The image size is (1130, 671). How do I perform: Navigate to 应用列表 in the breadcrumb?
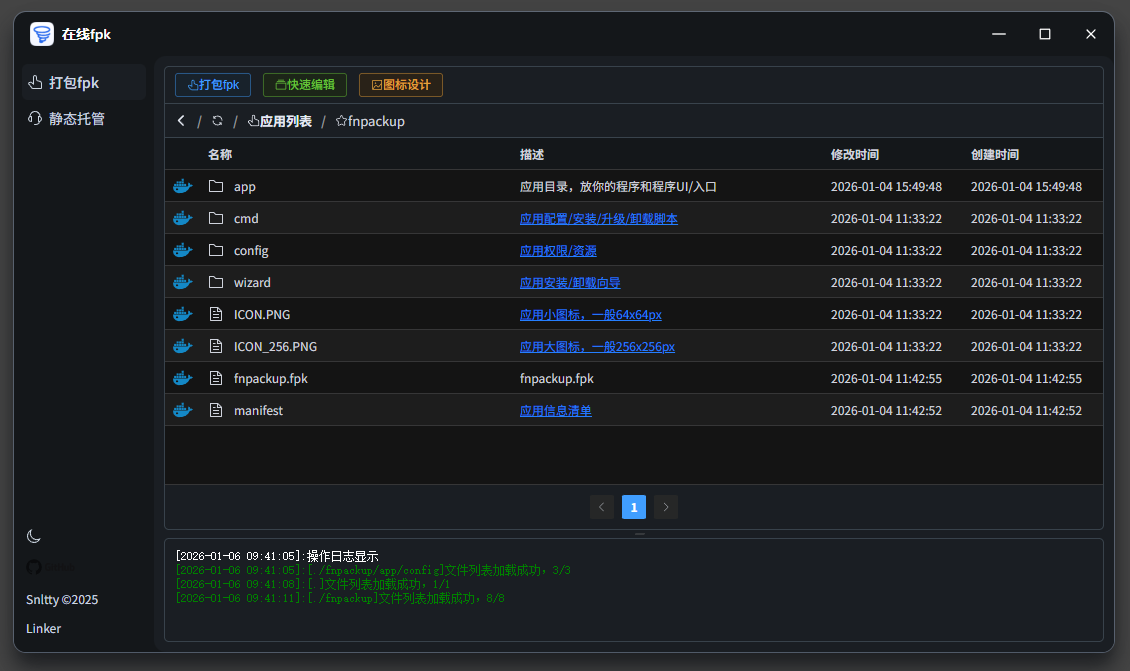280,121
